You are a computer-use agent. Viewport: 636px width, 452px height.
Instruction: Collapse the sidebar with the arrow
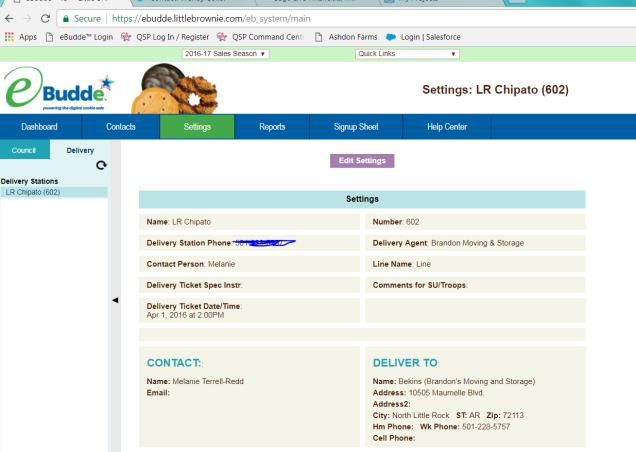115,300
